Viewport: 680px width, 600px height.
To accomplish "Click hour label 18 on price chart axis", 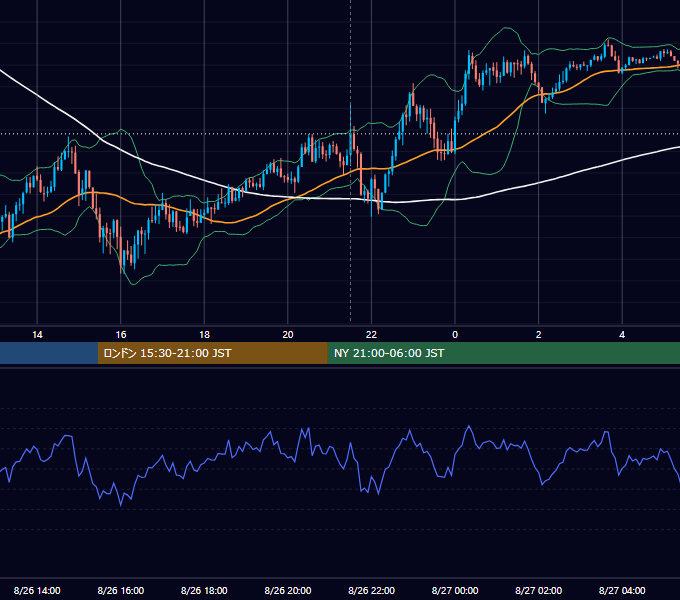I will 204,334.
